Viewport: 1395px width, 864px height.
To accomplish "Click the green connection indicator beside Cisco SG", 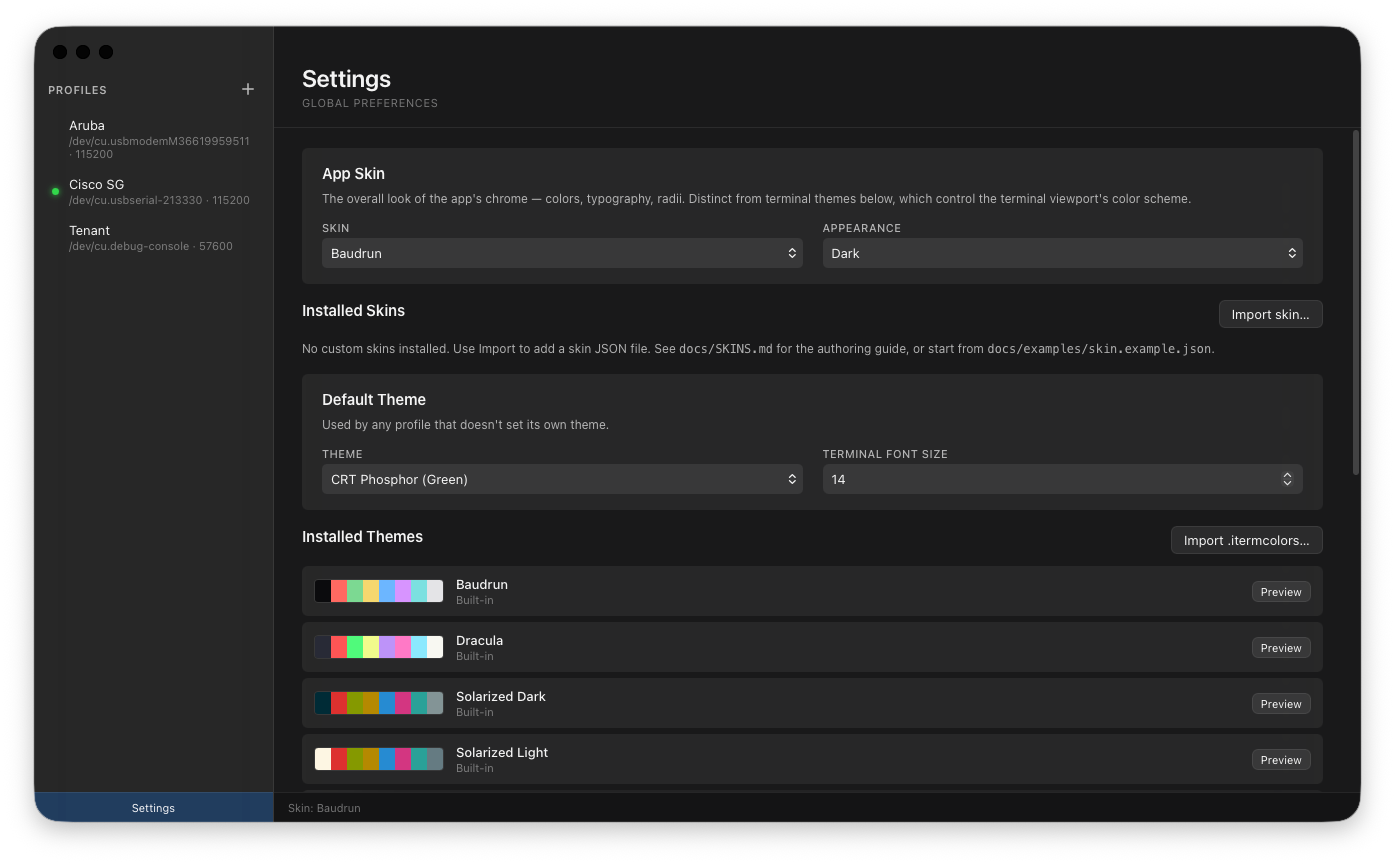I will pos(55,192).
